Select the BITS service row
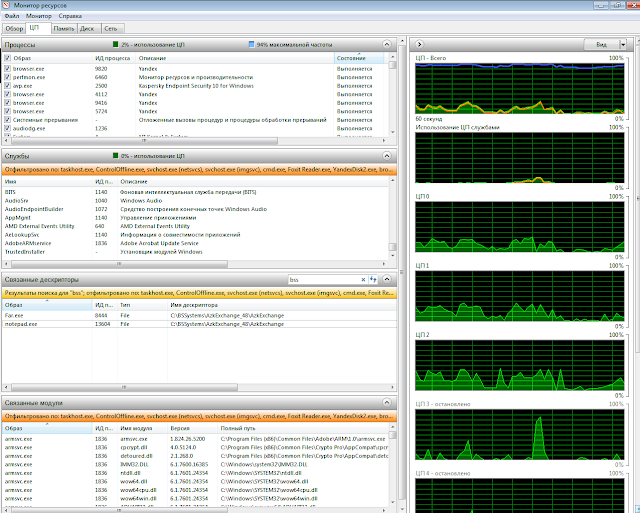This screenshot has height=513, width=640. (195, 192)
